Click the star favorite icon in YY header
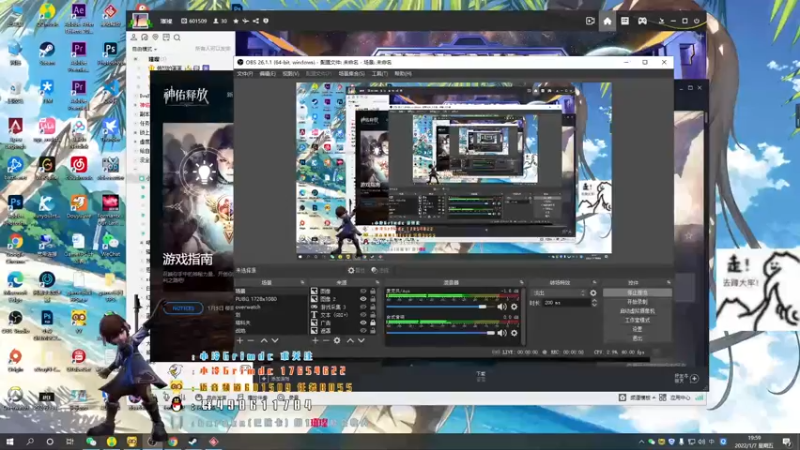The width and height of the screenshot is (800, 450). coord(236,21)
